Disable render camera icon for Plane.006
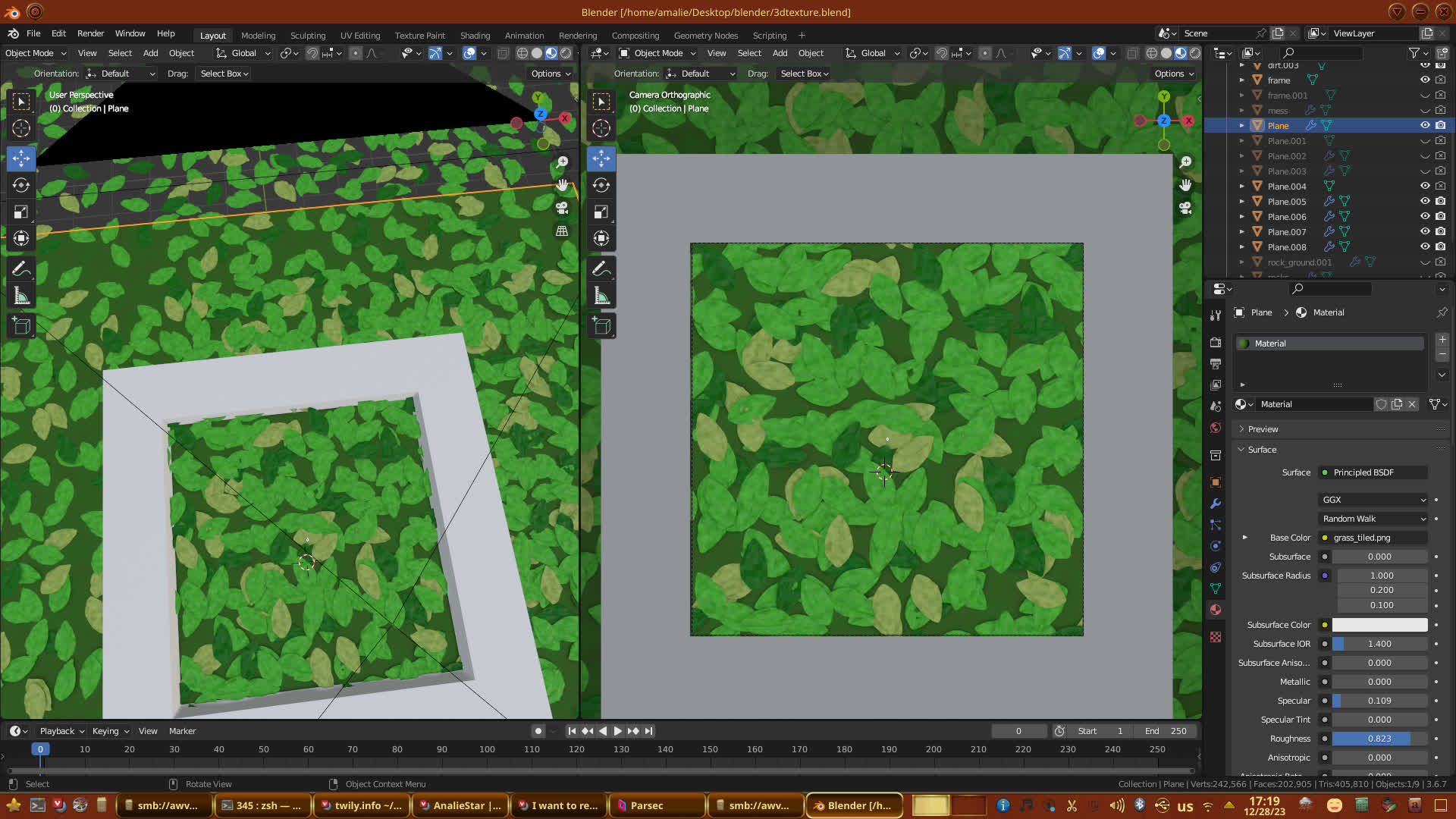This screenshot has width=1456, height=819. 1440,216
